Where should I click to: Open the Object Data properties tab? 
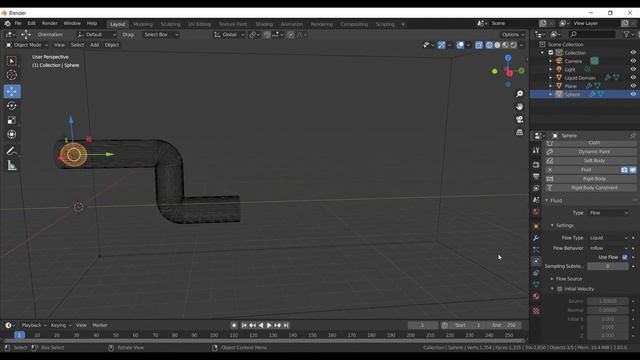[536, 284]
